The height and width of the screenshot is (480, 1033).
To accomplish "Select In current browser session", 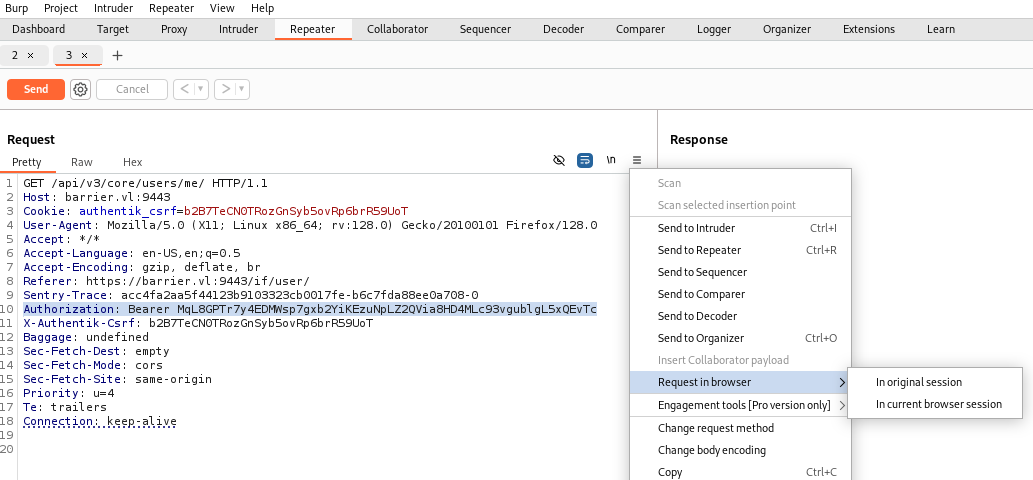I will (x=938, y=404).
